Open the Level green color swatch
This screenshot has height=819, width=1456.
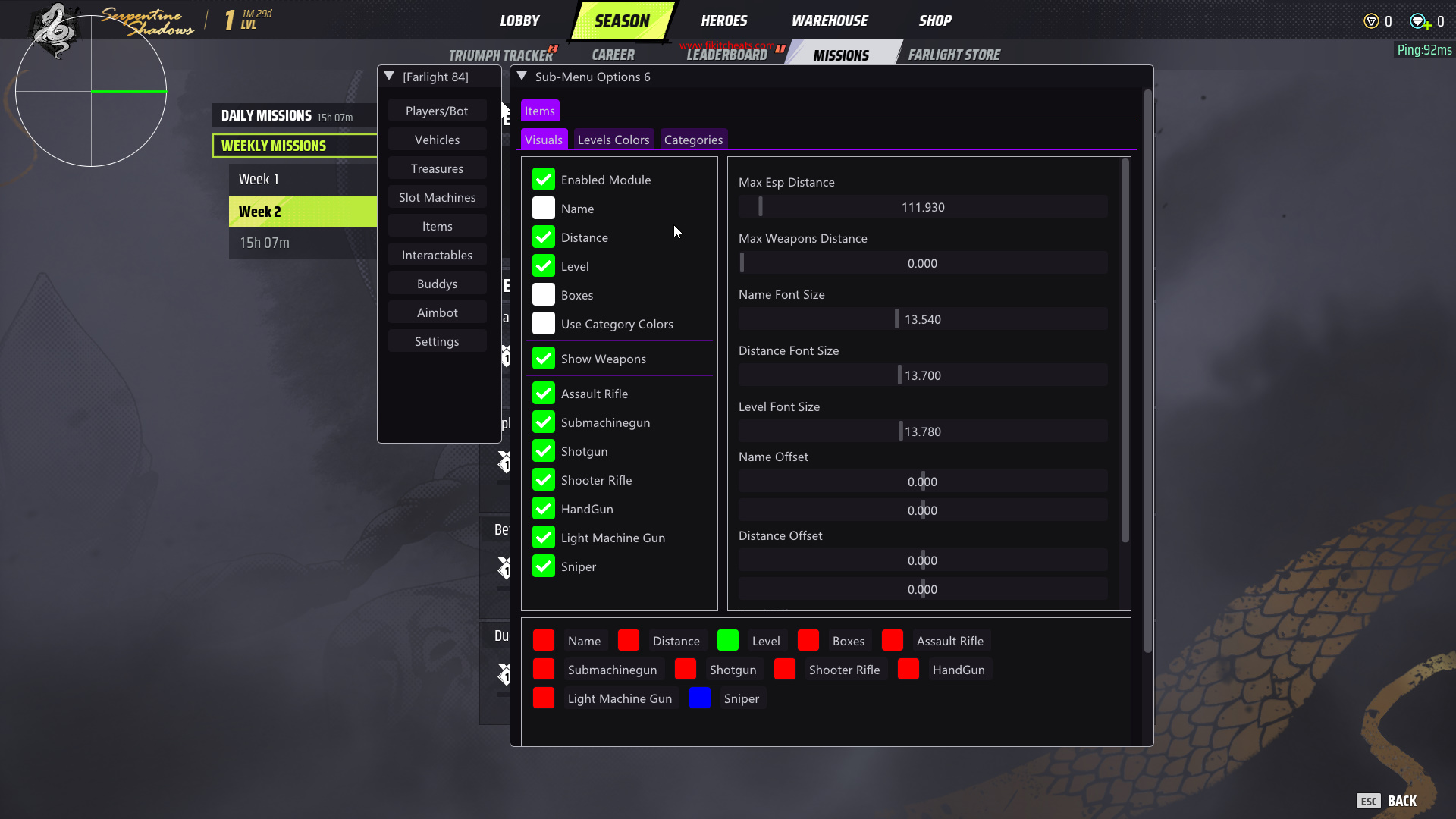pyautogui.click(x=728, y=641)
